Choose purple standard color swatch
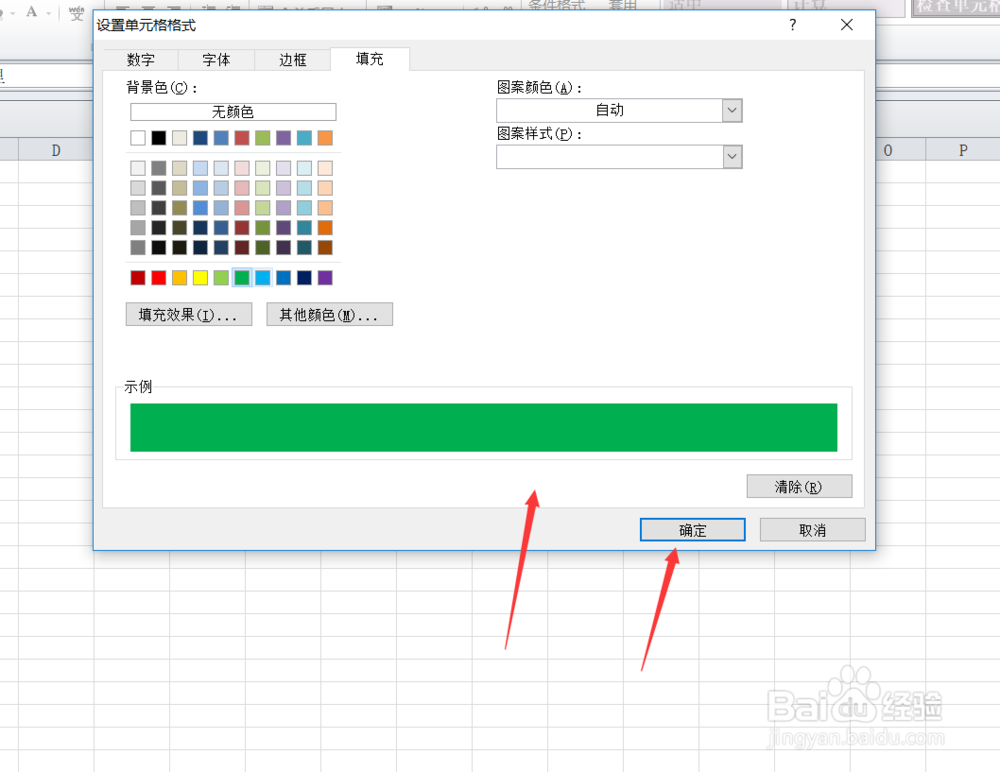 (x=325, y=278)
